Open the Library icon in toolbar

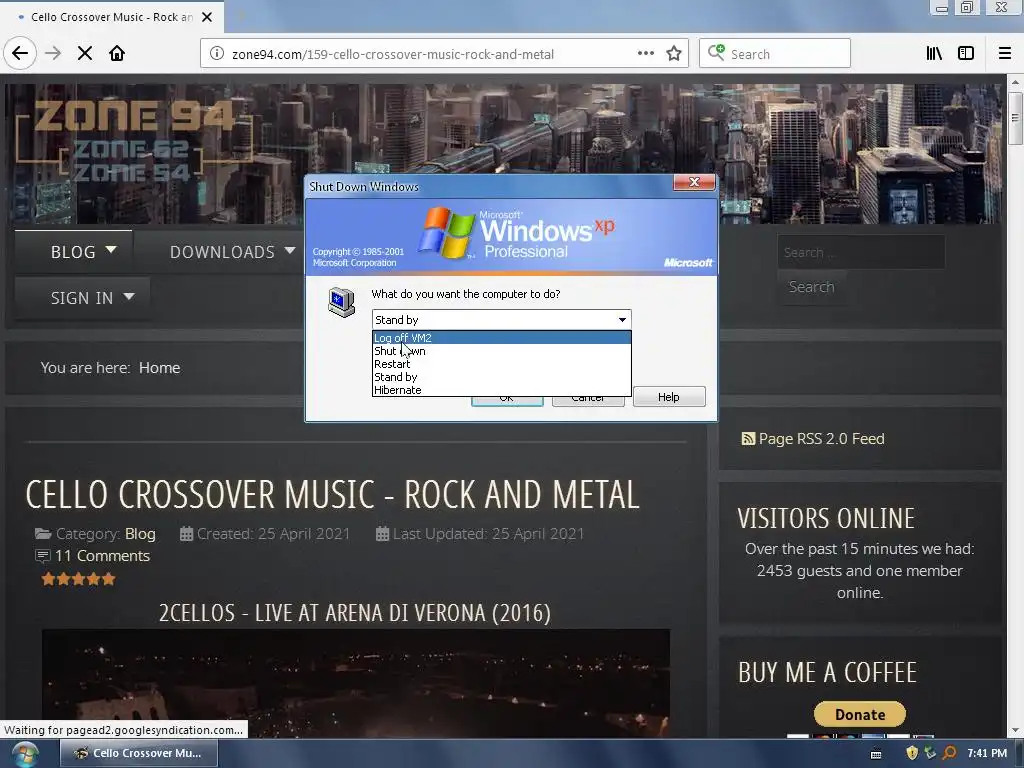[x=934, y=54]
